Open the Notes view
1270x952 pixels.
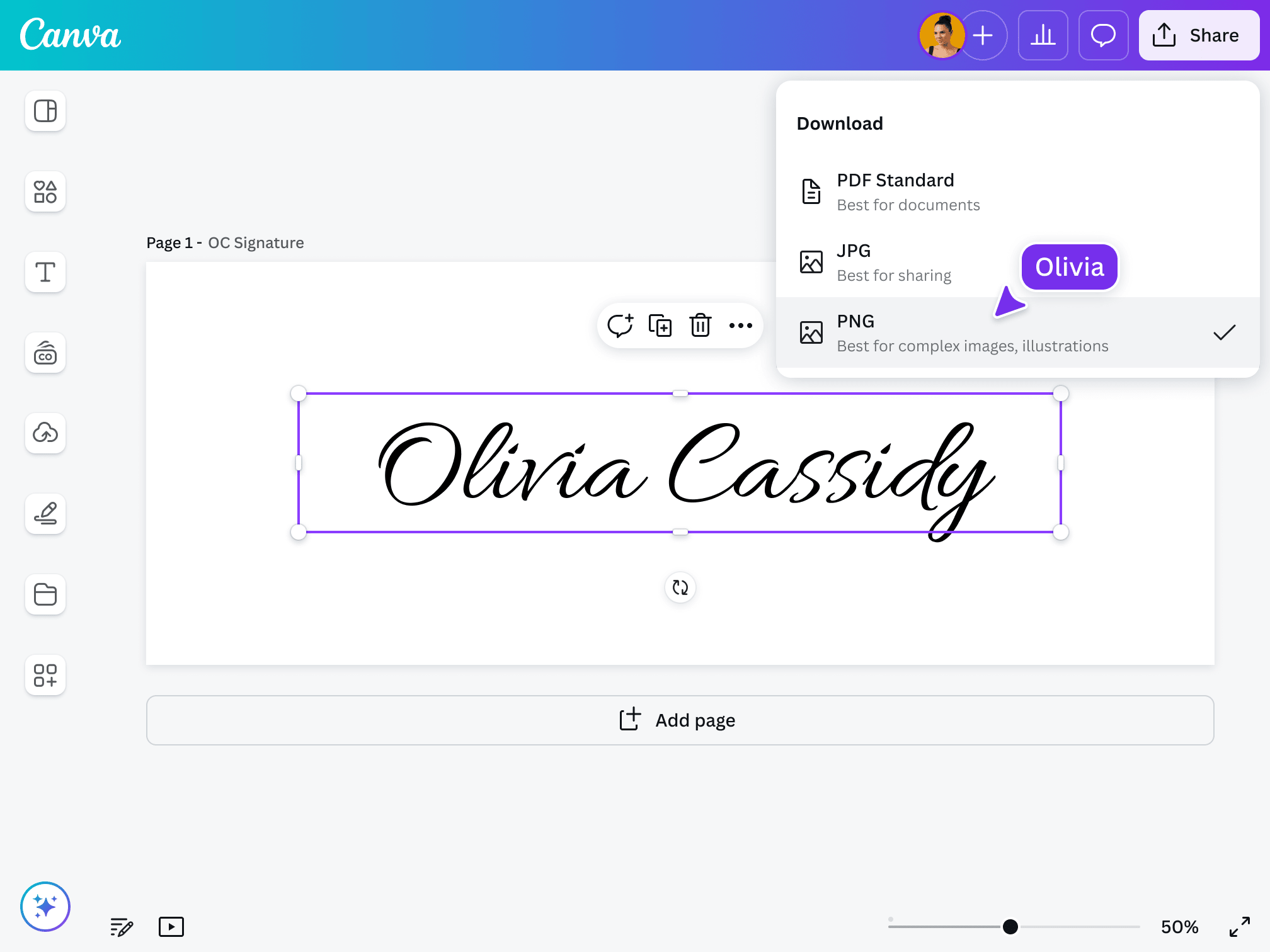pos(122,926)
